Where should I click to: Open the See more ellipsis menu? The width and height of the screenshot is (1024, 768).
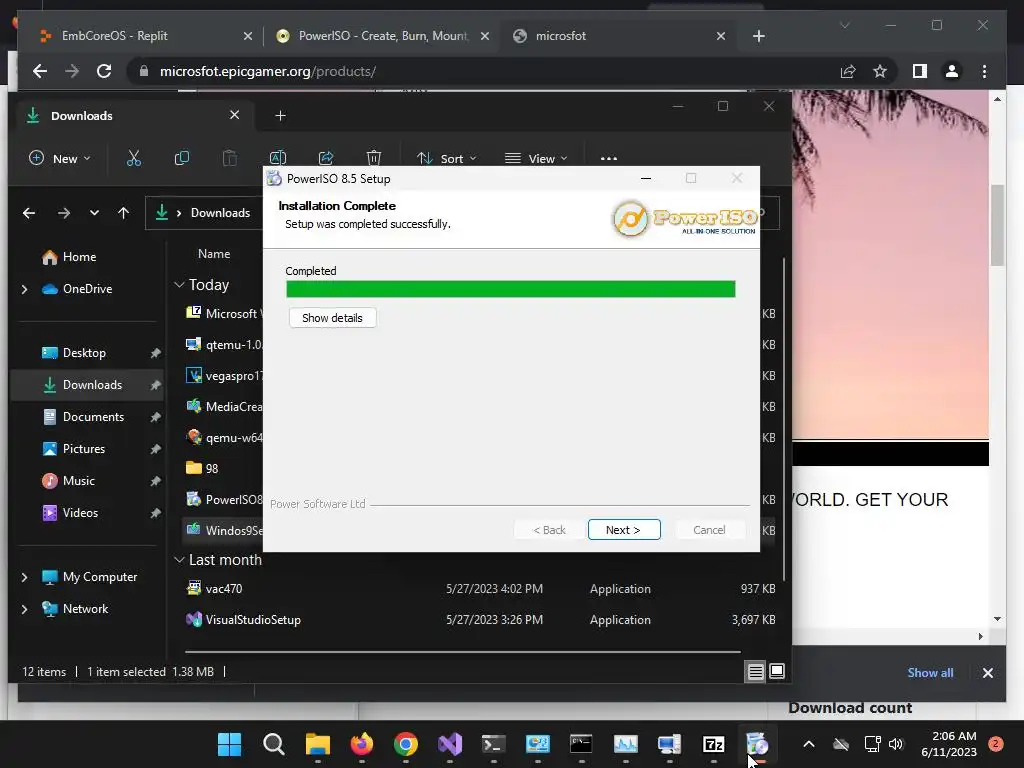609,158
